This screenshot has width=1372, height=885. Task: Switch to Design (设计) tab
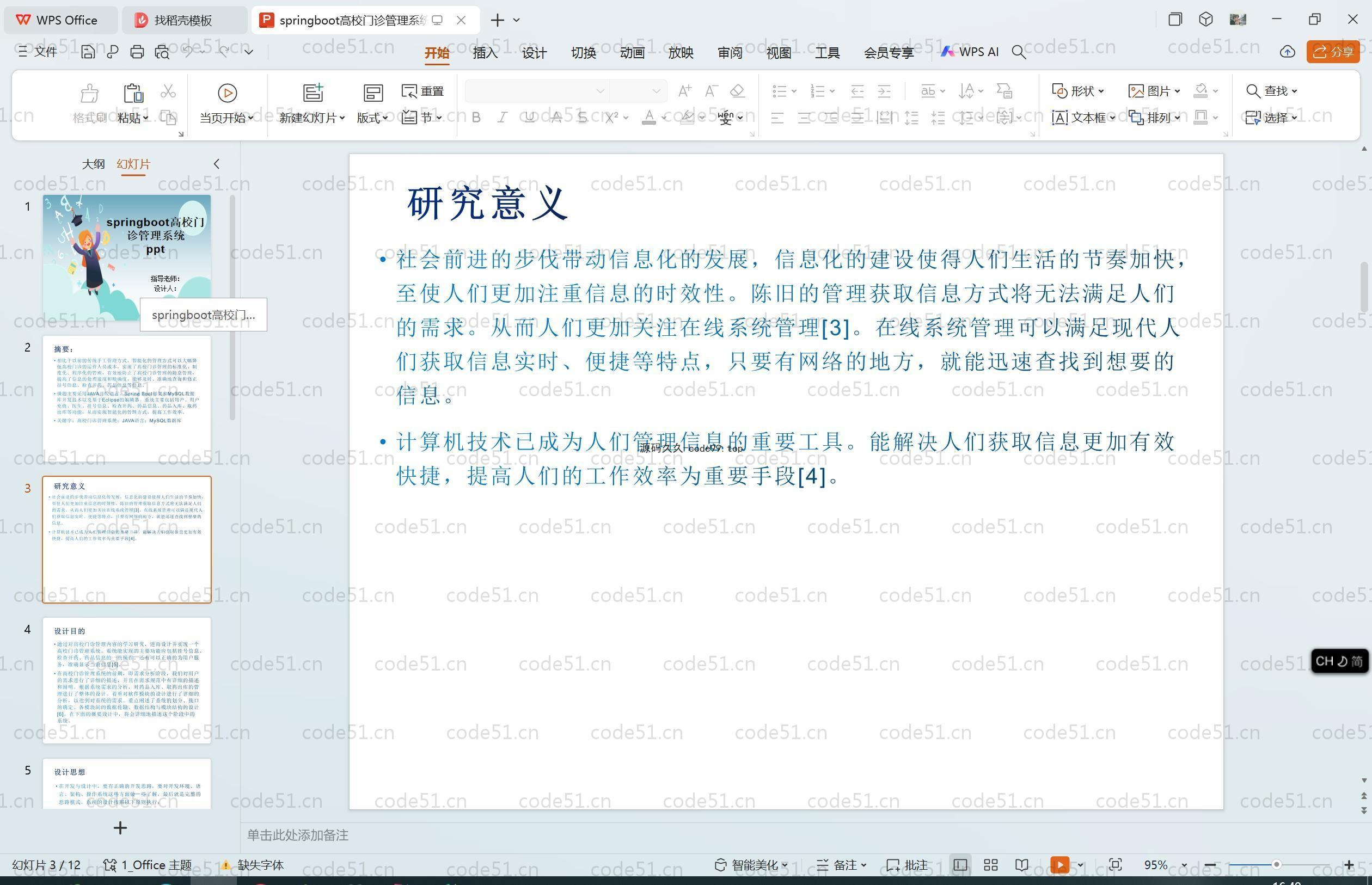click(534, 53)
